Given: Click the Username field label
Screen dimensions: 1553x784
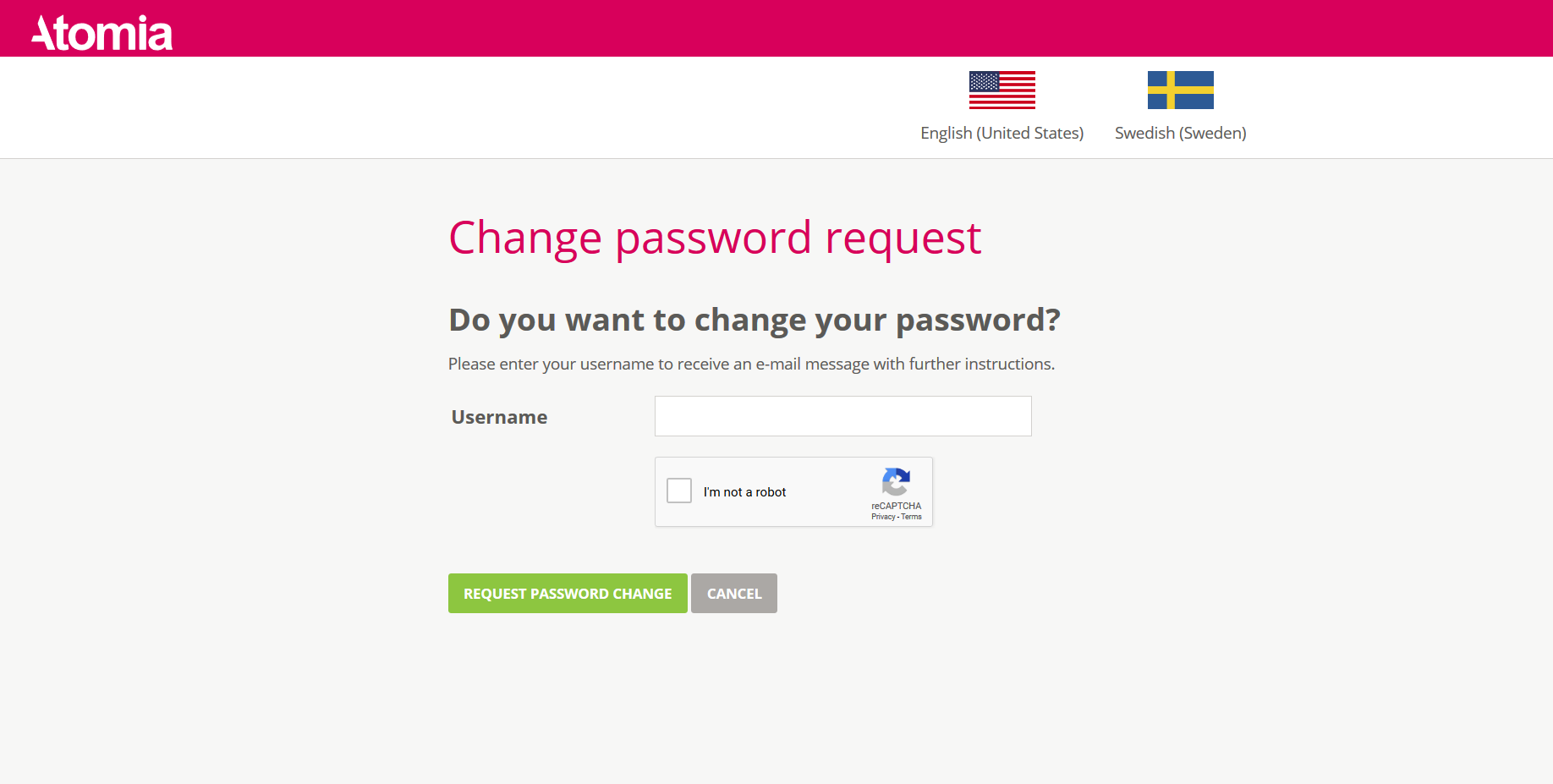Looking at the screenshot, I should click(x=499, y=416).
